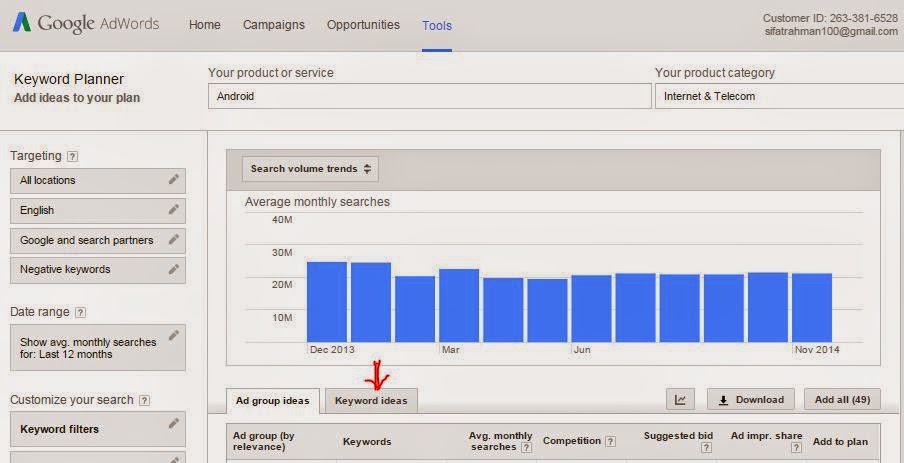Open the Campaigns menu
The width and height of the screenshot is (904, 463).
[x=274, y=25]
